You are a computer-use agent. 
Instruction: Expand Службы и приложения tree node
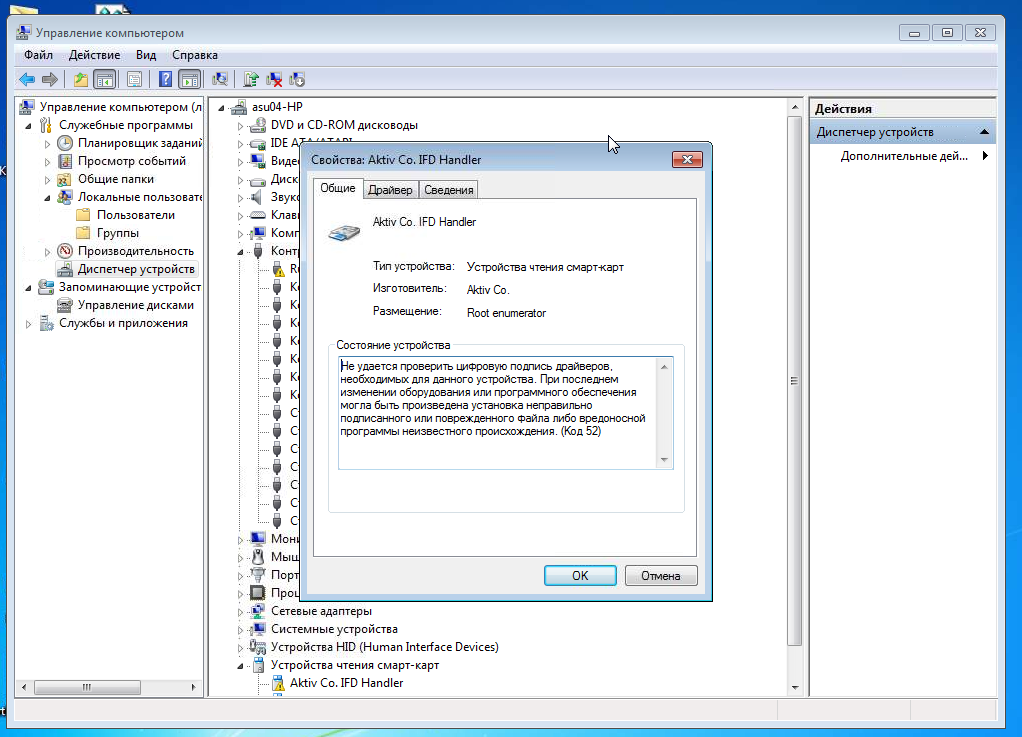coord(29,323)
